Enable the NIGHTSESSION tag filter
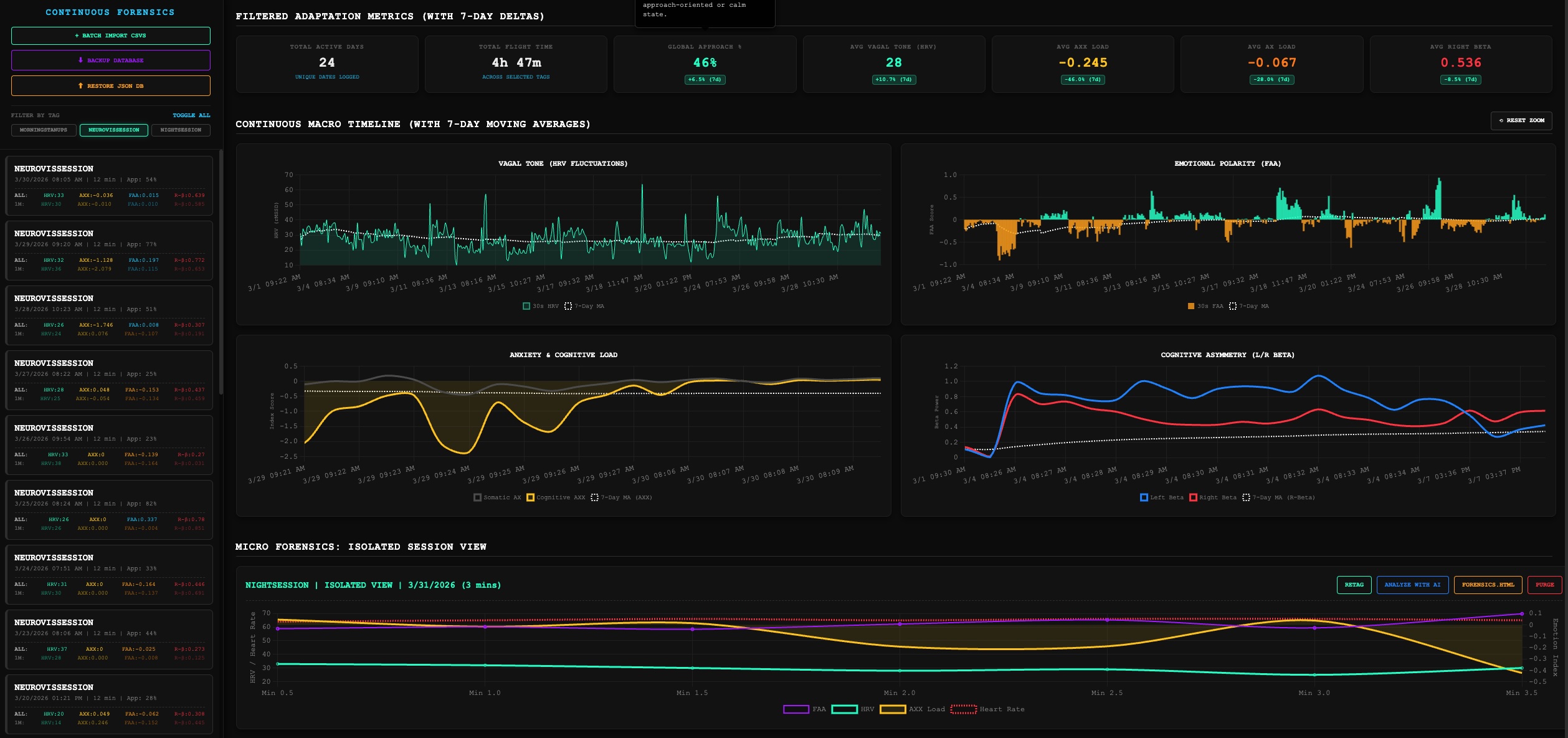Image resolution: width=1568 pixels, height=738 pixels. [180, 130]
